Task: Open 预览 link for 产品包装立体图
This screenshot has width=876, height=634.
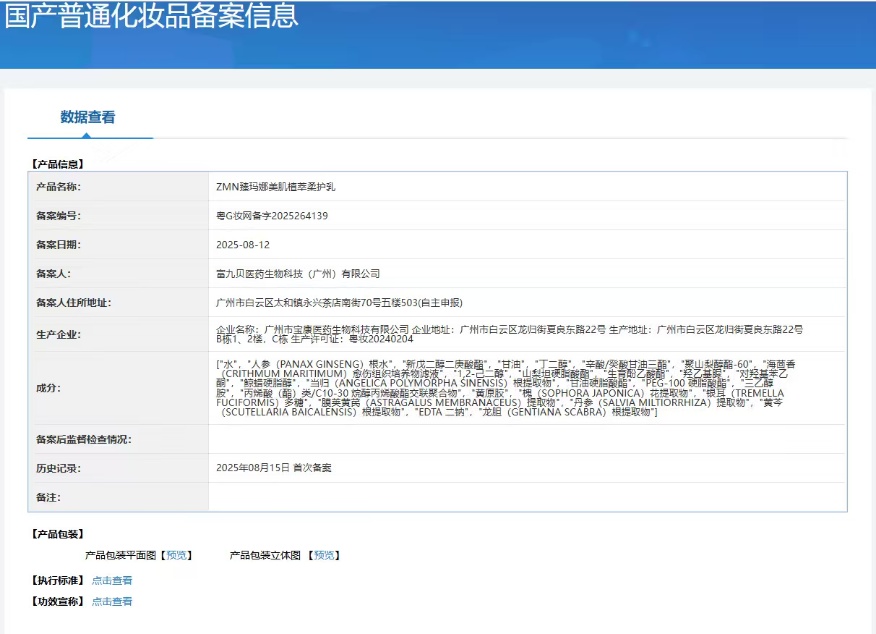Action: click(323, 555)
